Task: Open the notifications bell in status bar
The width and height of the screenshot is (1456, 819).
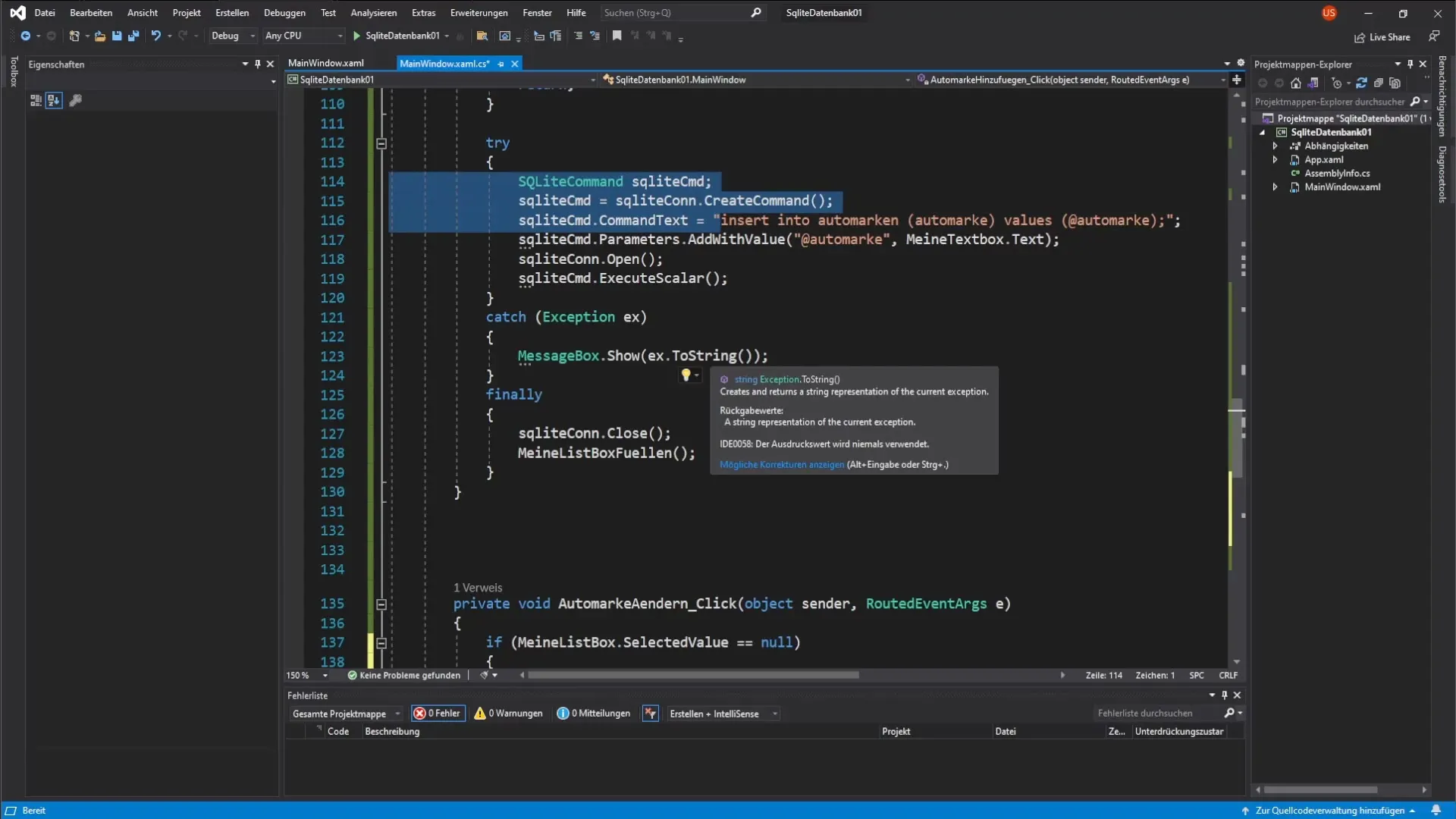Action: [x=1436, y=810]
